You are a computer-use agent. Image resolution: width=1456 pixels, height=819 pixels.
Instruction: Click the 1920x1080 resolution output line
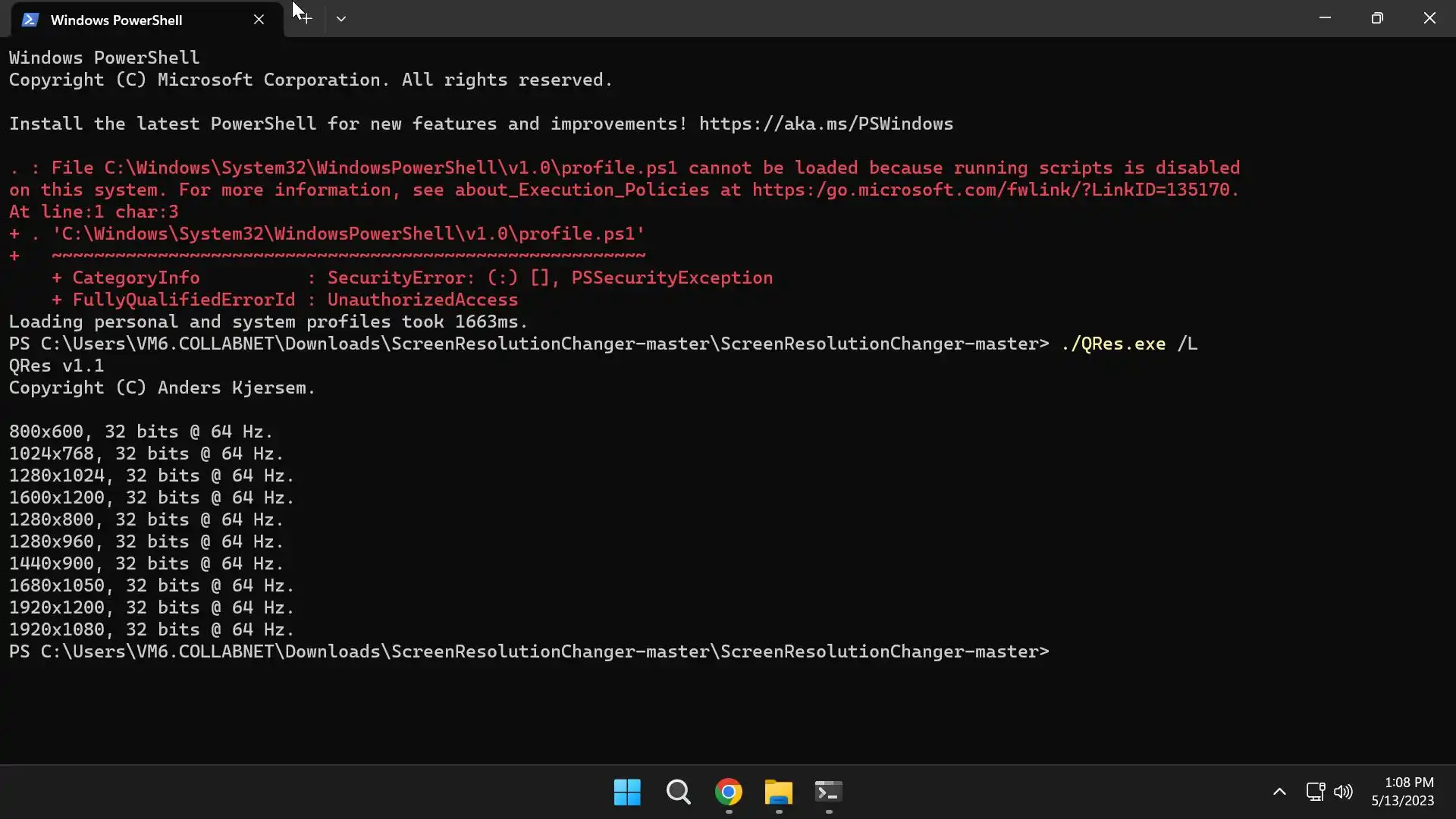(151, 629)
